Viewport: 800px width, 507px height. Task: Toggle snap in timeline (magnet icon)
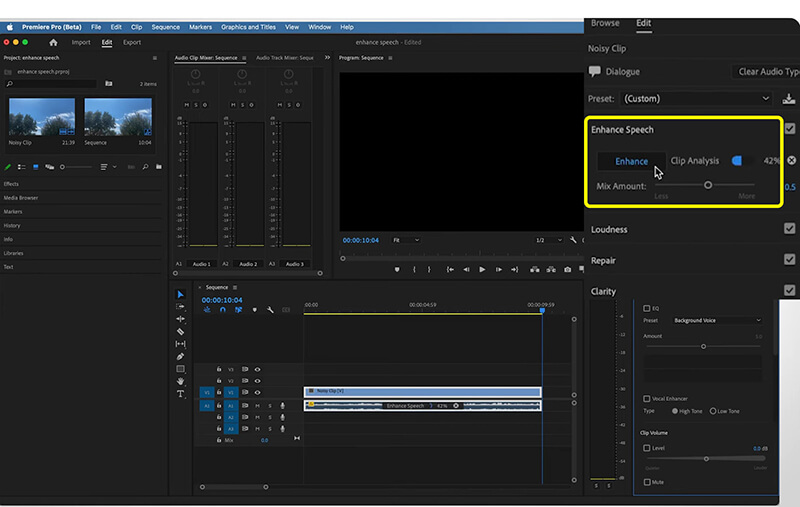(222, 310)
